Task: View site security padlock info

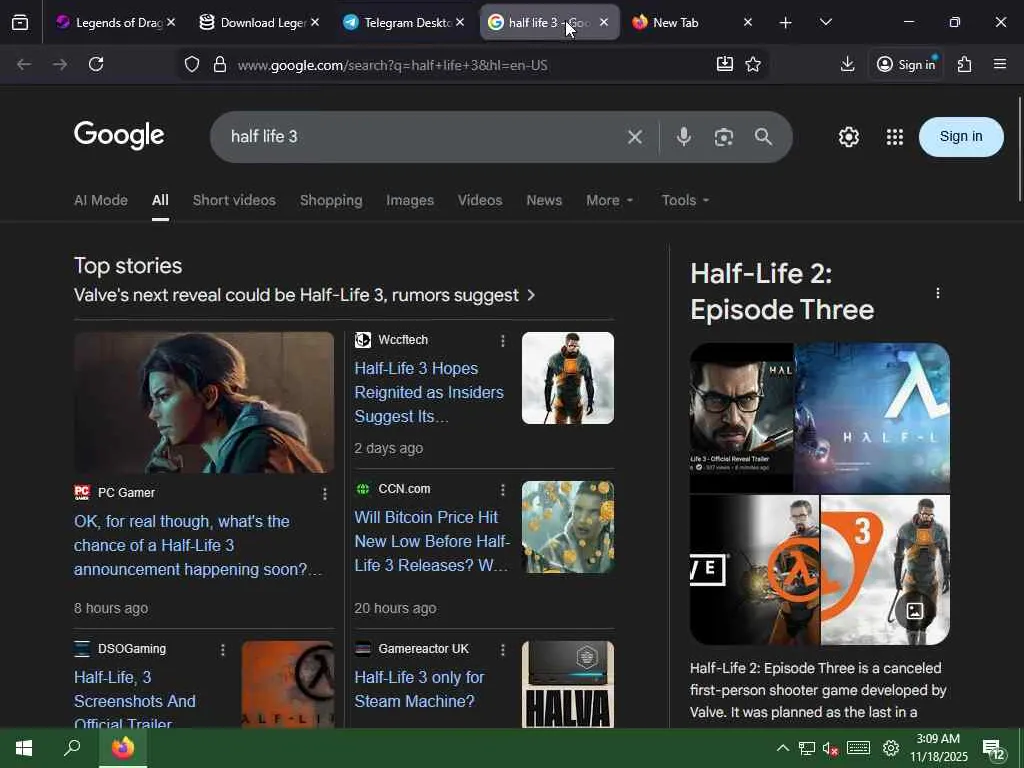Action: 220,64
